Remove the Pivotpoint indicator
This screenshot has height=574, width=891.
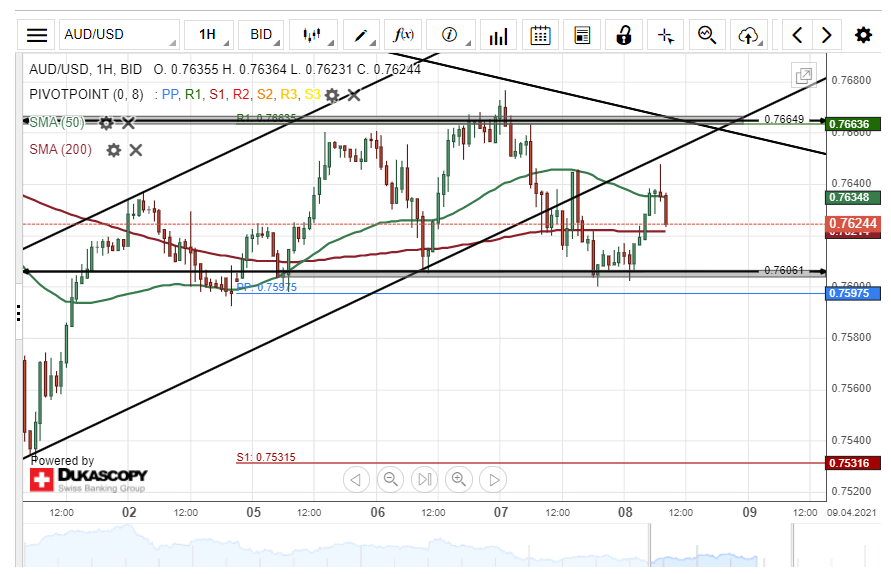click(x=353, y=95)
